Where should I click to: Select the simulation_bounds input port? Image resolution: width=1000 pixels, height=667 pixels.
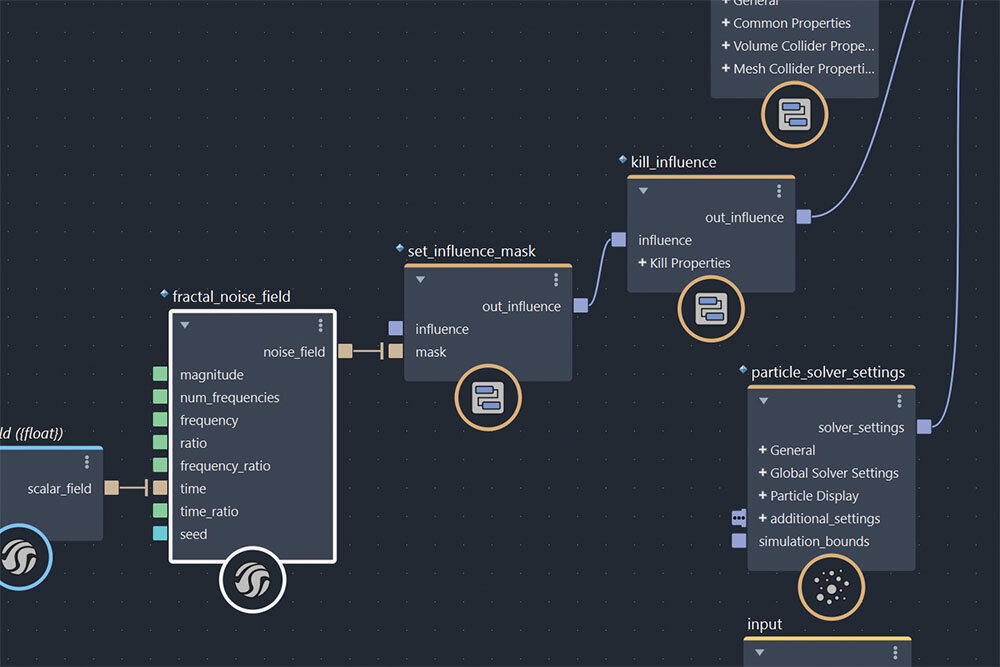(739, 541)
